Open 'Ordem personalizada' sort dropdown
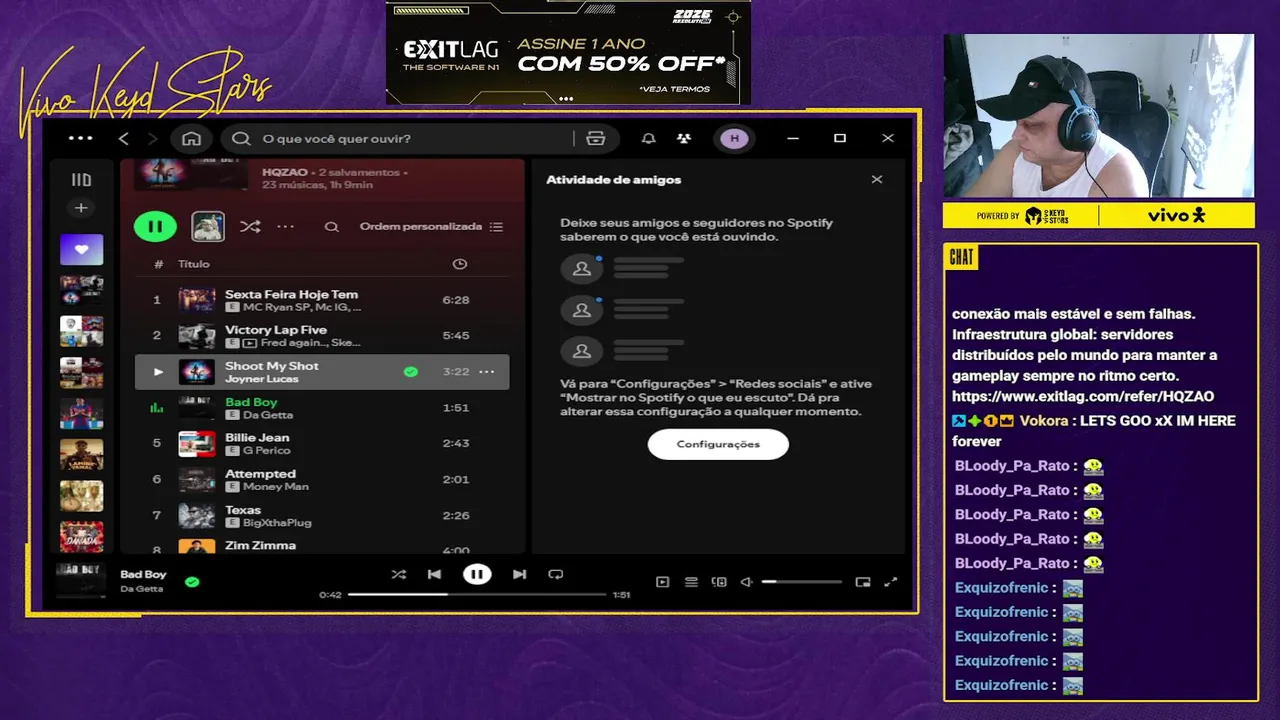1280x720 pixels. [431, 226]
